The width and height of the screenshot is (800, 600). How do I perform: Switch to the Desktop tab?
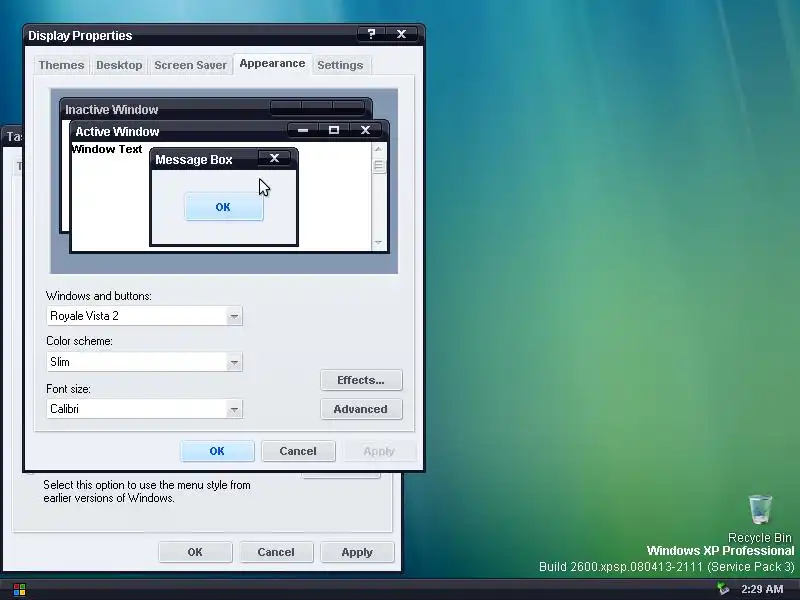click(x=119, y=65)
